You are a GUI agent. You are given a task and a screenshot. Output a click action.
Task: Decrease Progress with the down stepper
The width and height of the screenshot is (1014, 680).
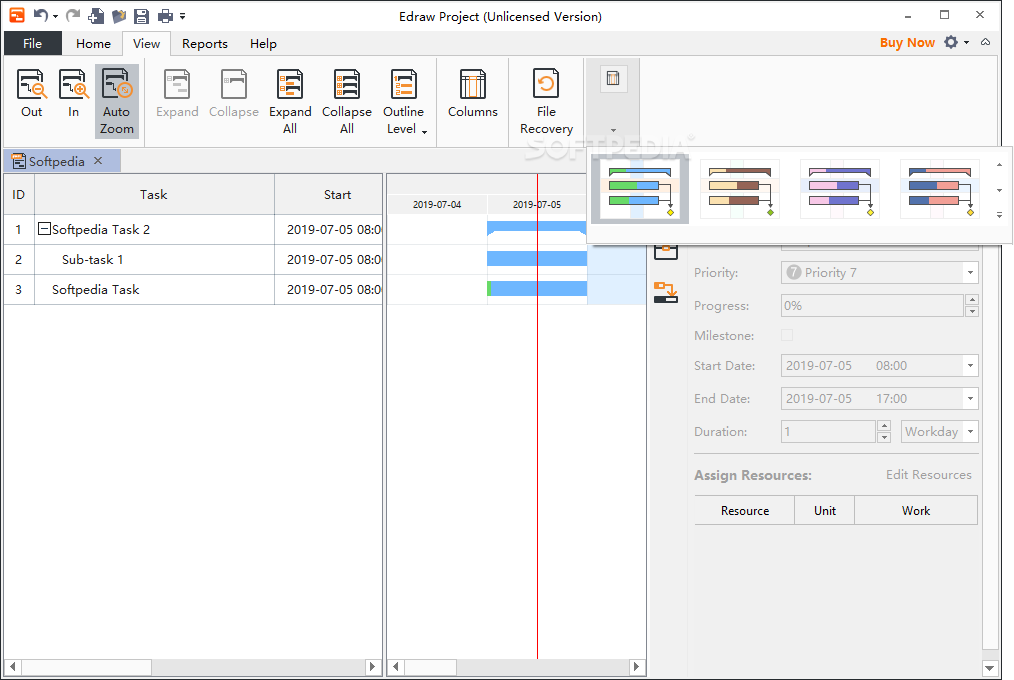coord(971,312)
